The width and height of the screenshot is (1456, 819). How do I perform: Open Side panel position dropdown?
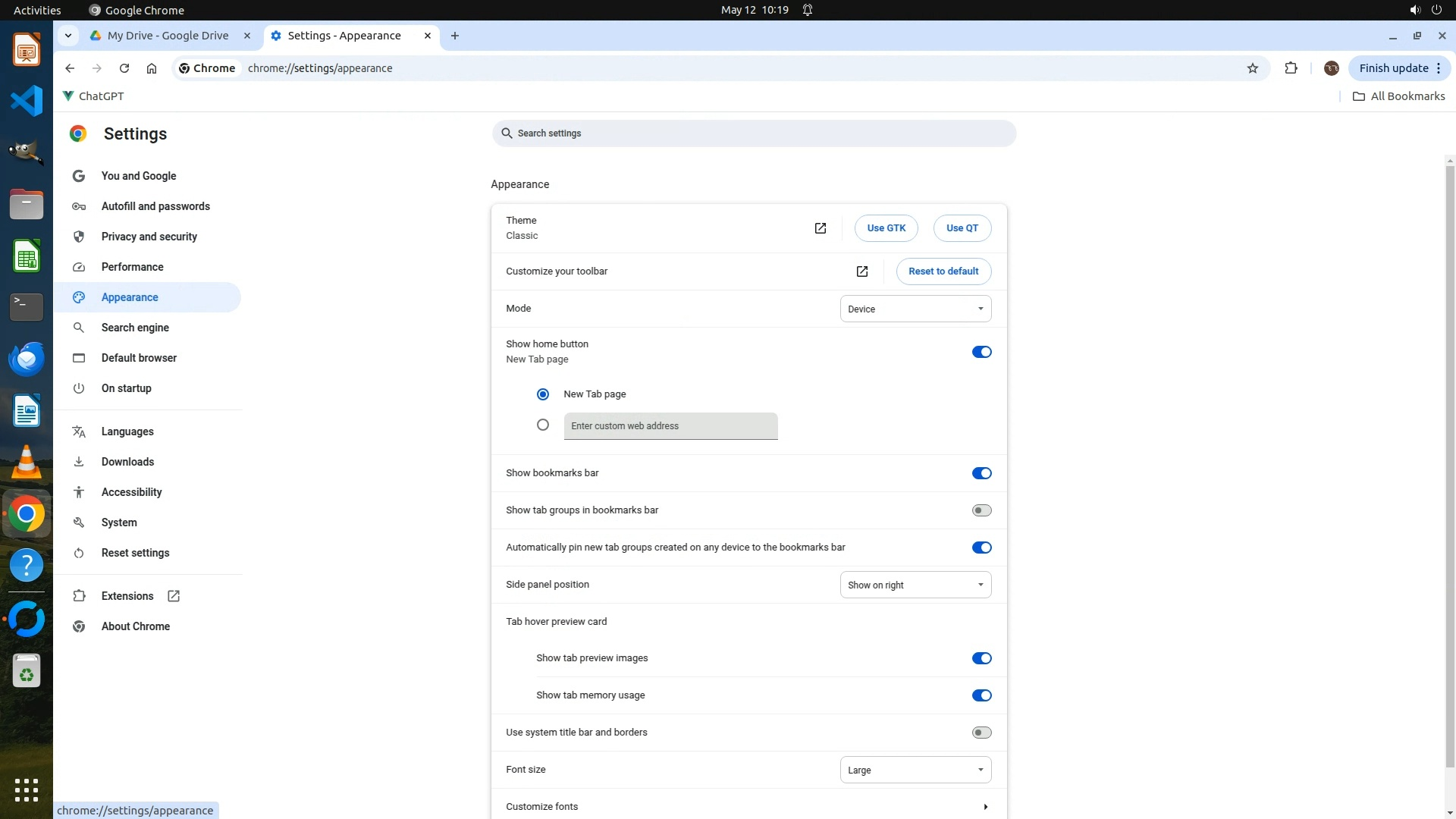[915, 585]
